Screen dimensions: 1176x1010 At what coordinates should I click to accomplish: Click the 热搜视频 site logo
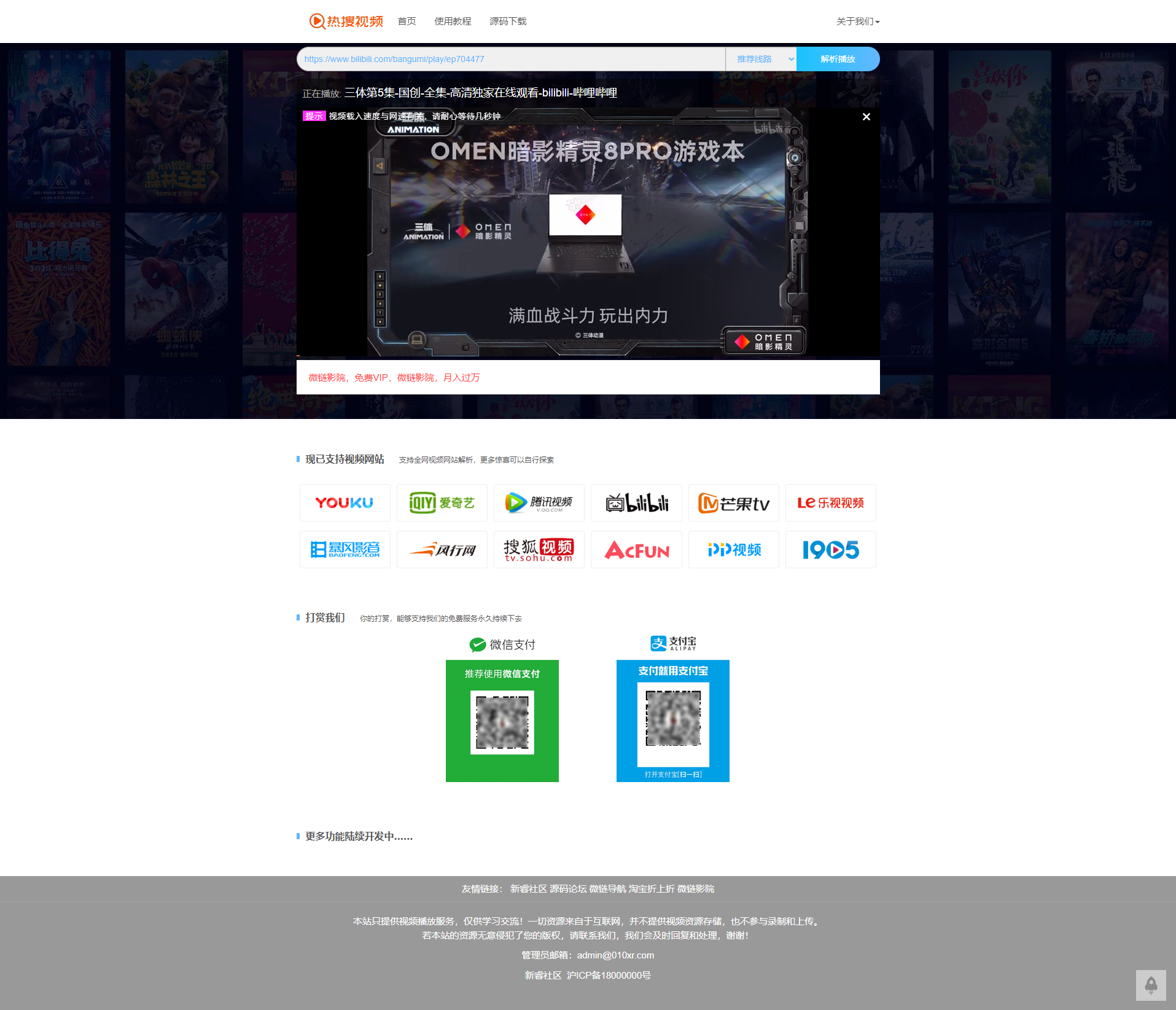coord(346,22)
